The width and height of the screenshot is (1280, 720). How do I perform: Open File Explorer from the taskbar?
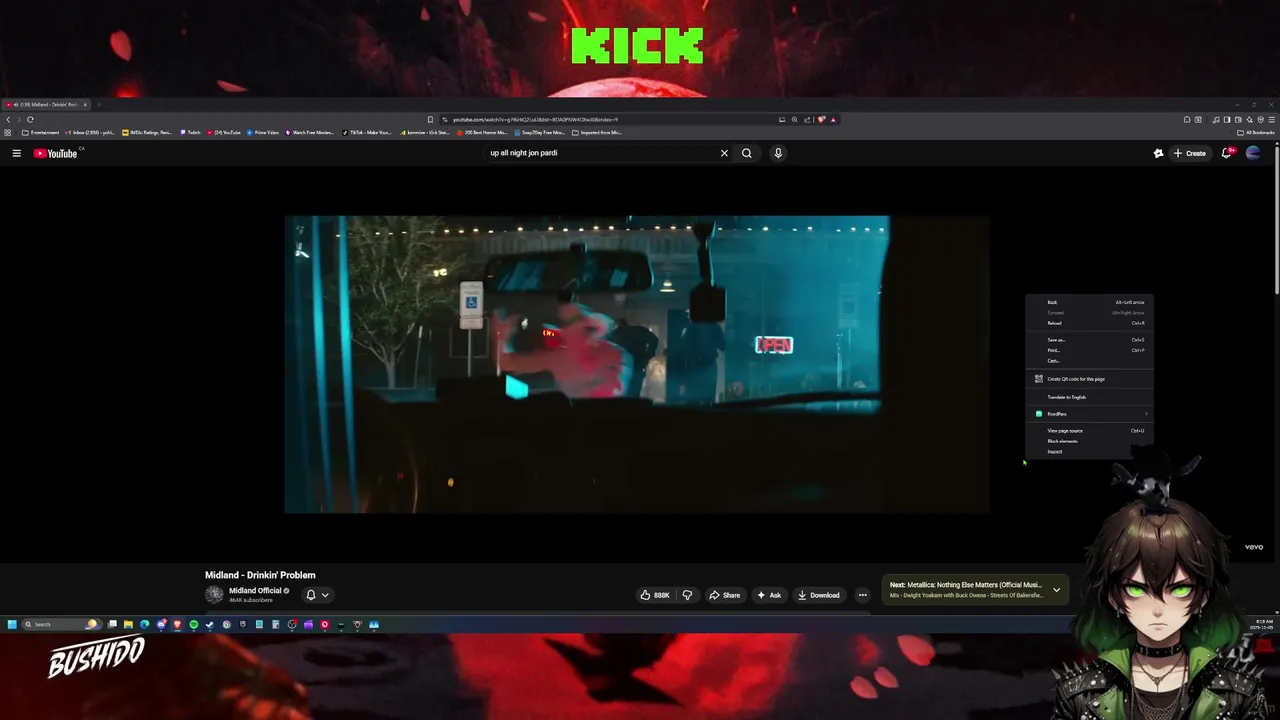tap(128, 624)
